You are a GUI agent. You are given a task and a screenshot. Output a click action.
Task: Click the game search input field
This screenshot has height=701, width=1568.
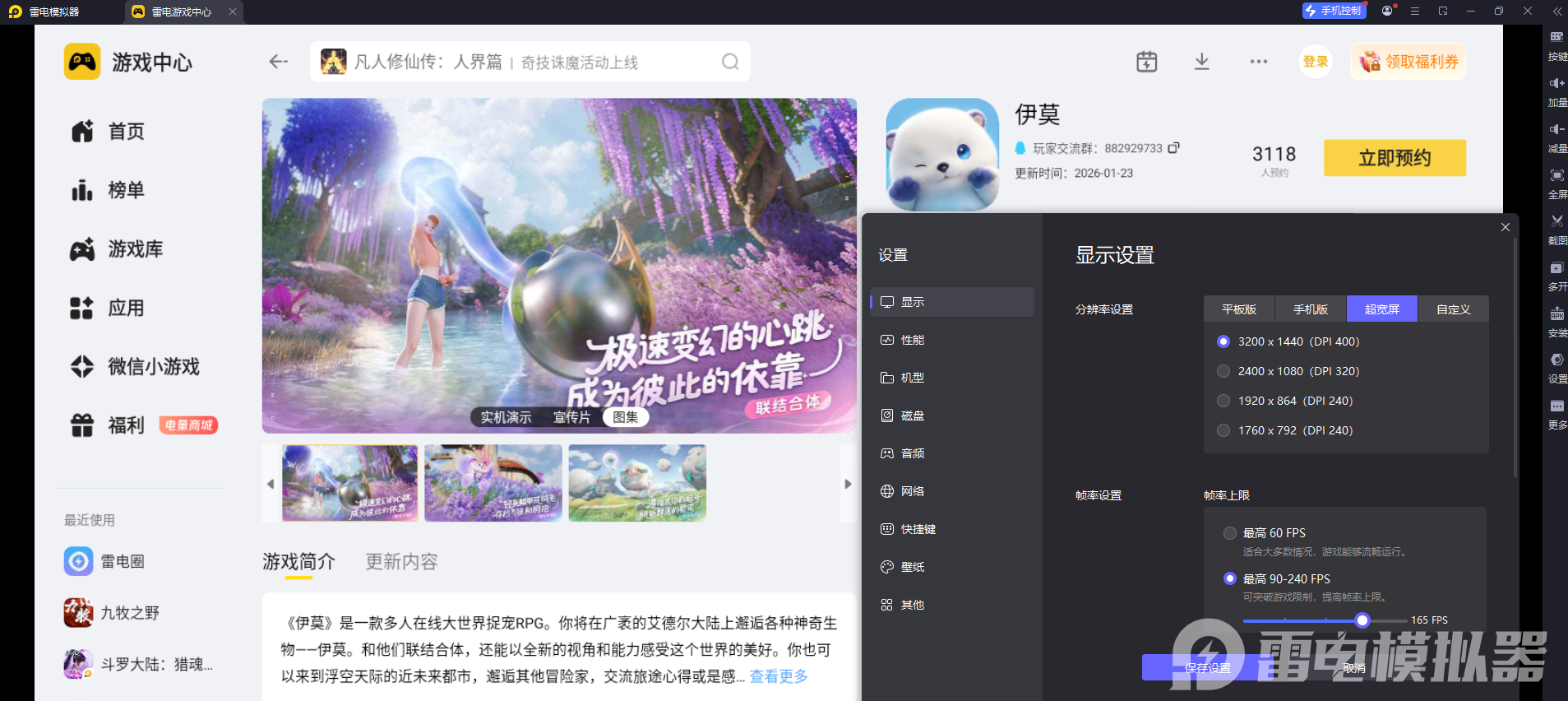(530, 62)
